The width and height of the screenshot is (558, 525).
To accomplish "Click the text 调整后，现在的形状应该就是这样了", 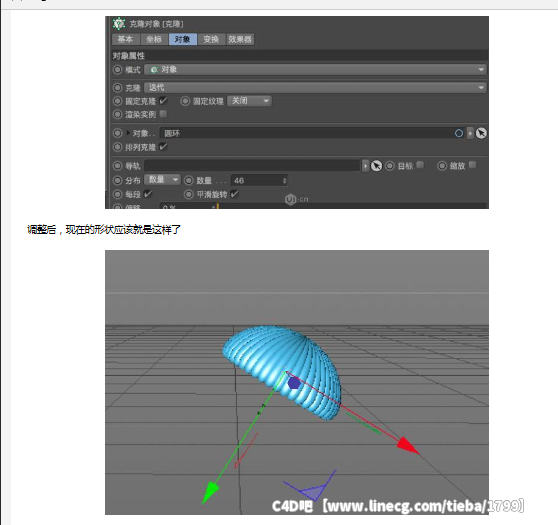I will point(104,230).
